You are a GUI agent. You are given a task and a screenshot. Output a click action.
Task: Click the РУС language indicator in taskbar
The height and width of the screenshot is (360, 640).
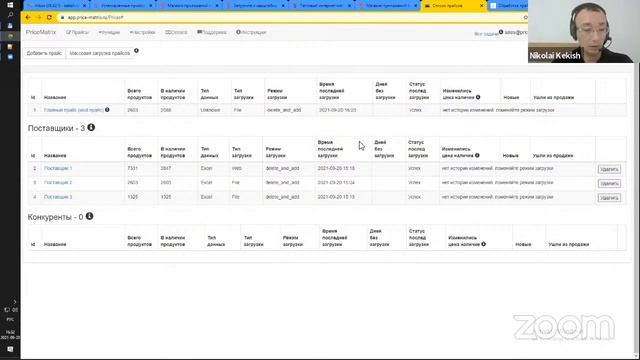point(10,319)
